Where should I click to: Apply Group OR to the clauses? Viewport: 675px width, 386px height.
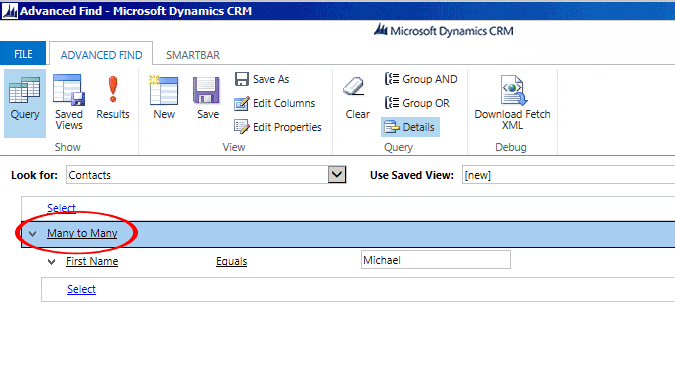[417, 103]
